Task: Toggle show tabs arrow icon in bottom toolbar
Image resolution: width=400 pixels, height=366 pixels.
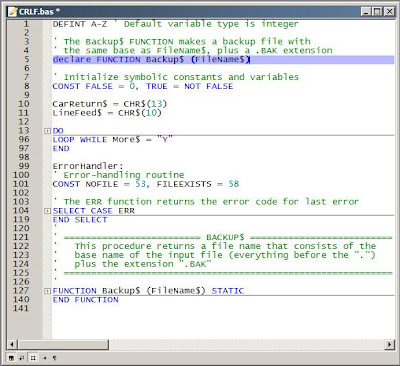Action: click(x=44, y=358)
